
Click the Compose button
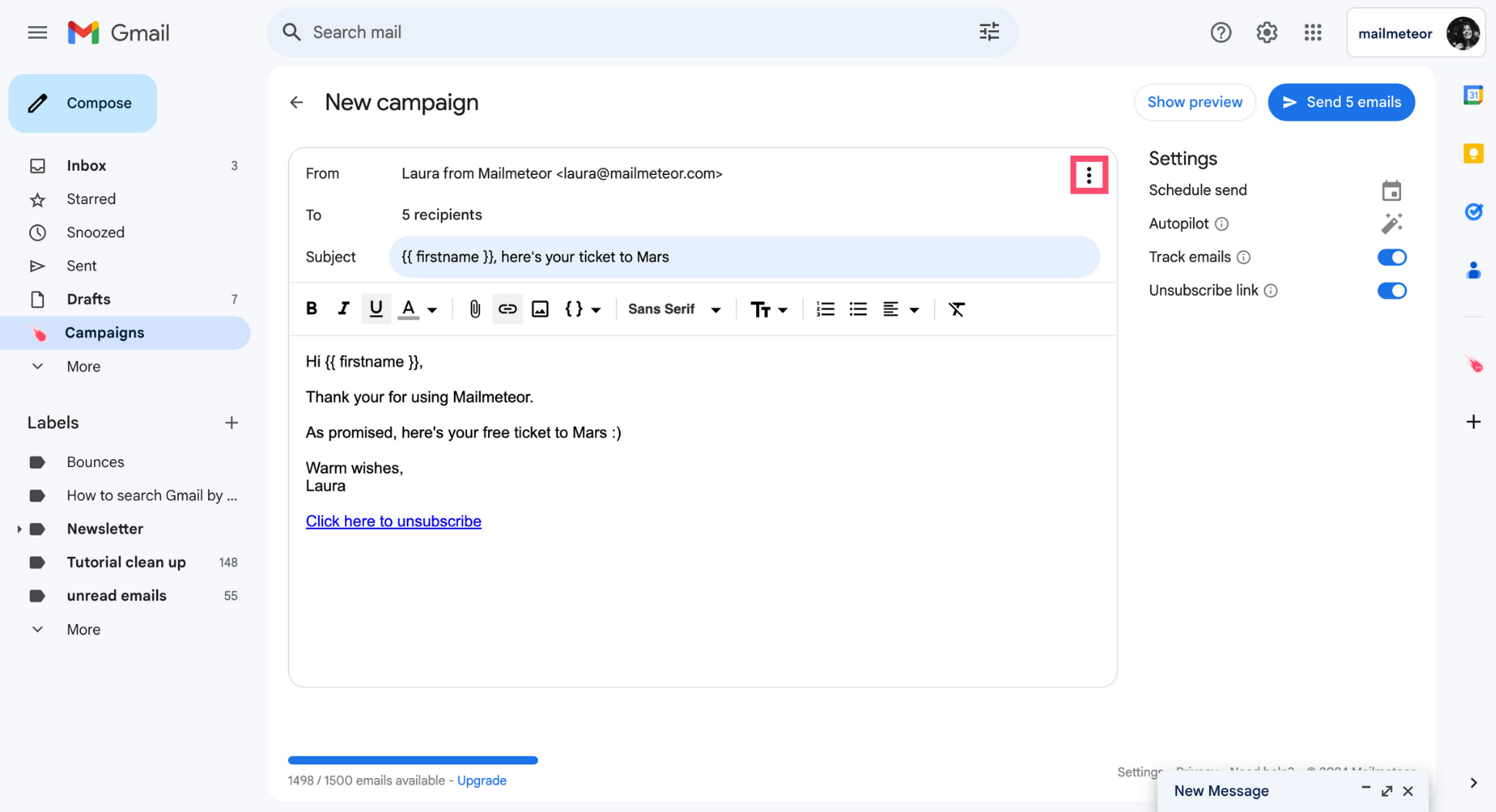coord(82,103)
